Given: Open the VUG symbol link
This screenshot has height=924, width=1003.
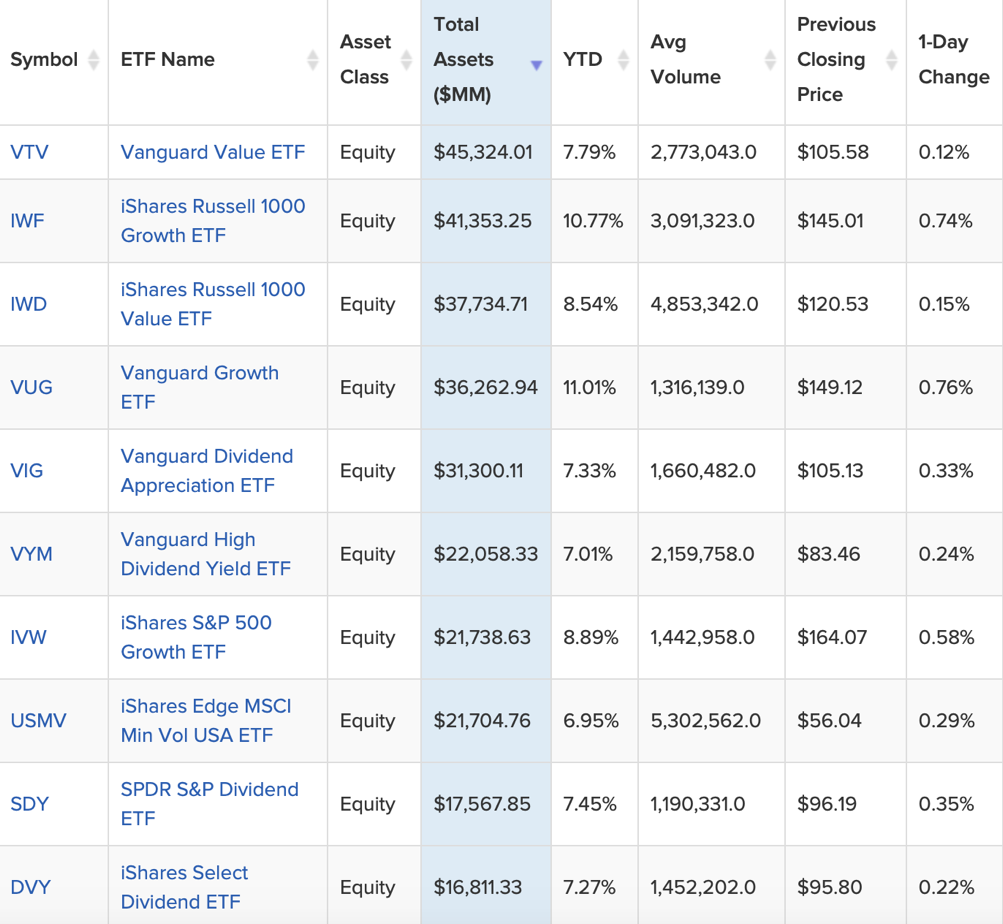Looking at the screenshot, I should 31,387.
